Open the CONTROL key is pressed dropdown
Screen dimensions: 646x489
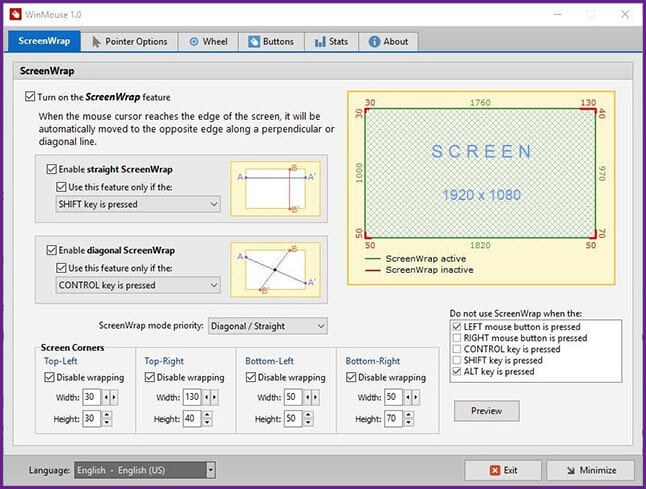click(138, 285)
